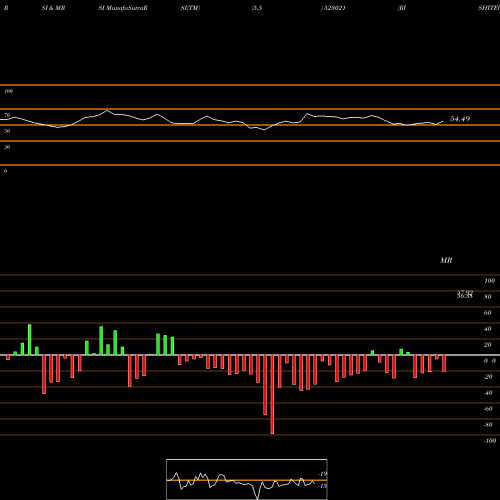
Task: Click the RSI axis label 30
Action: coord(7,147)
